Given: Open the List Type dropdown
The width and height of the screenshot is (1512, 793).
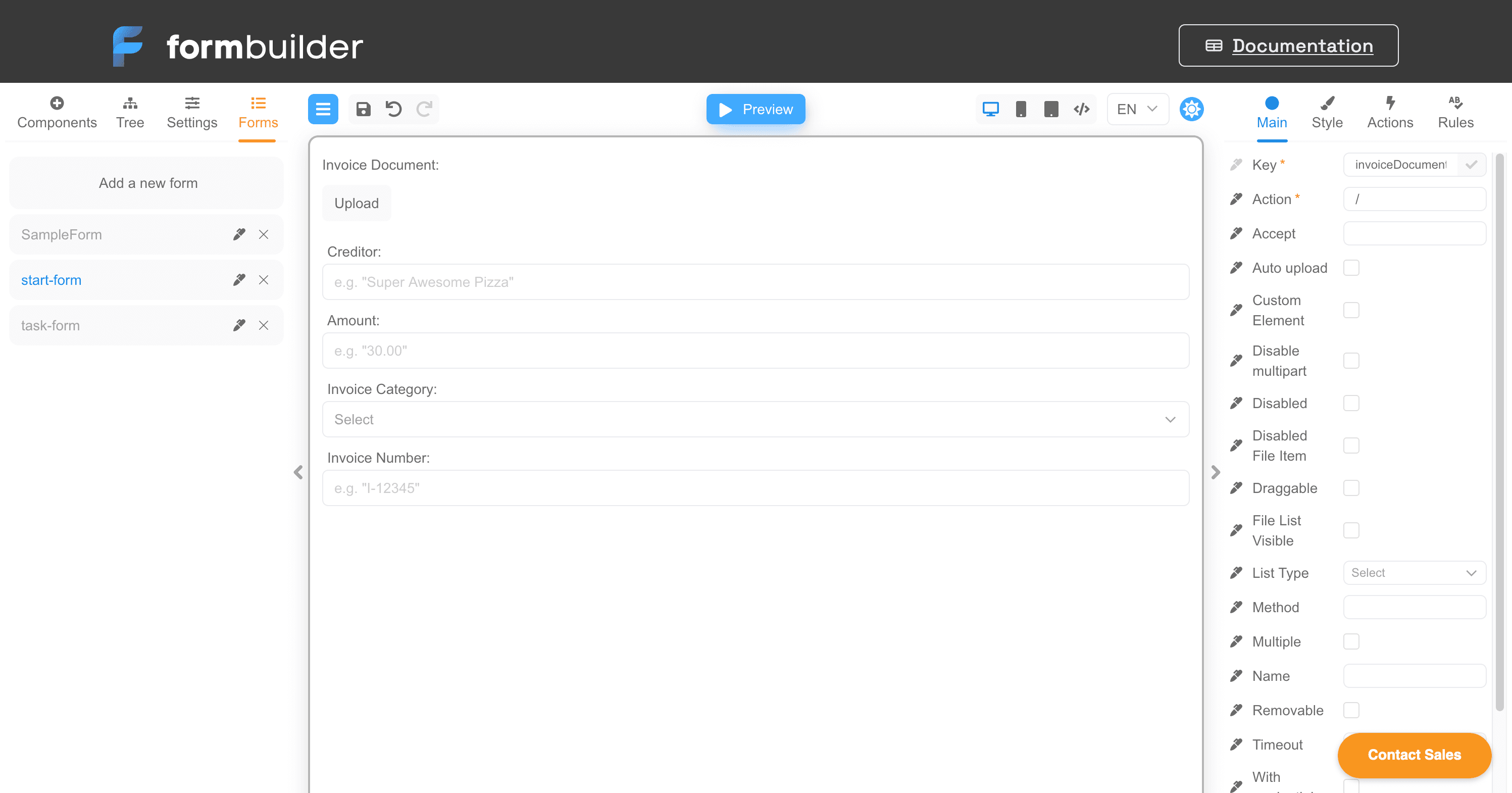Looking at the screenshot, I should 1414,572.
